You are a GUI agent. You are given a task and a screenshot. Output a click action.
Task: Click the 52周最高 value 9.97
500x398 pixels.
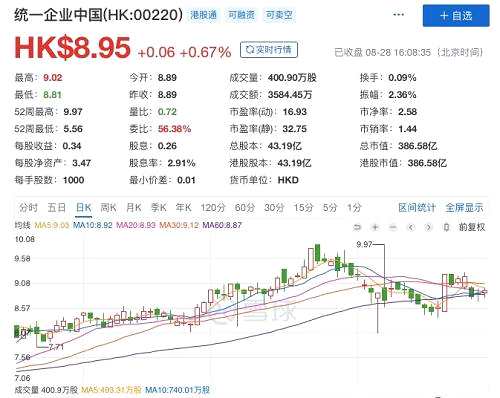pyautogui.click(x=73, y=112)
